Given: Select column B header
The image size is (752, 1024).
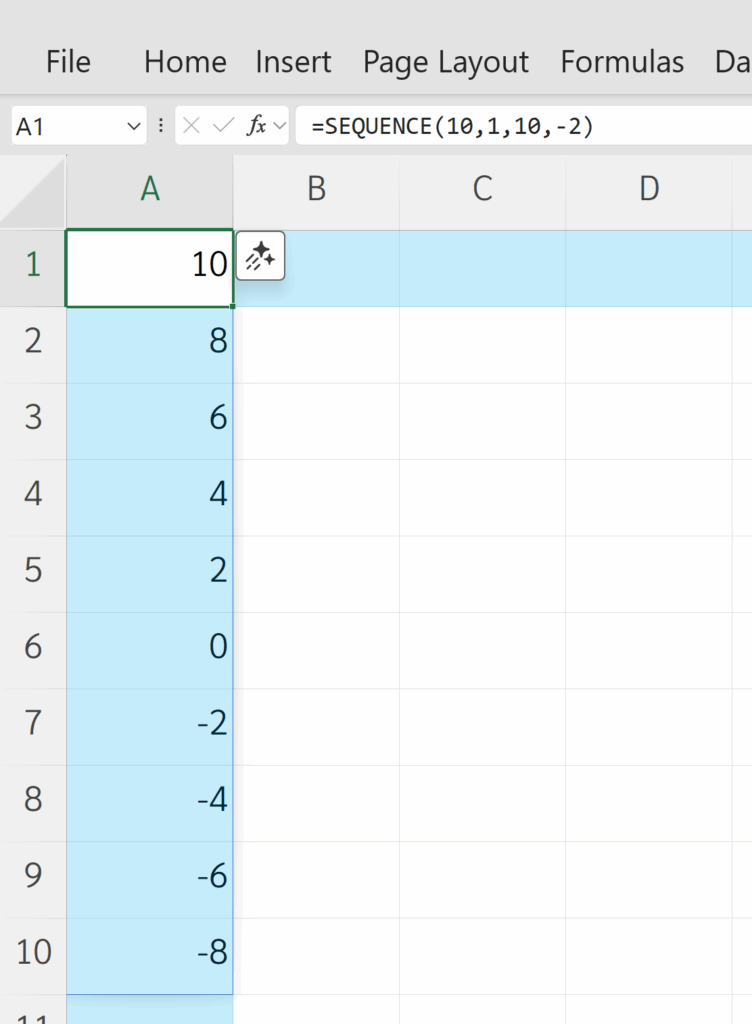Looking at the screenshot, I should tap(316, 189).
